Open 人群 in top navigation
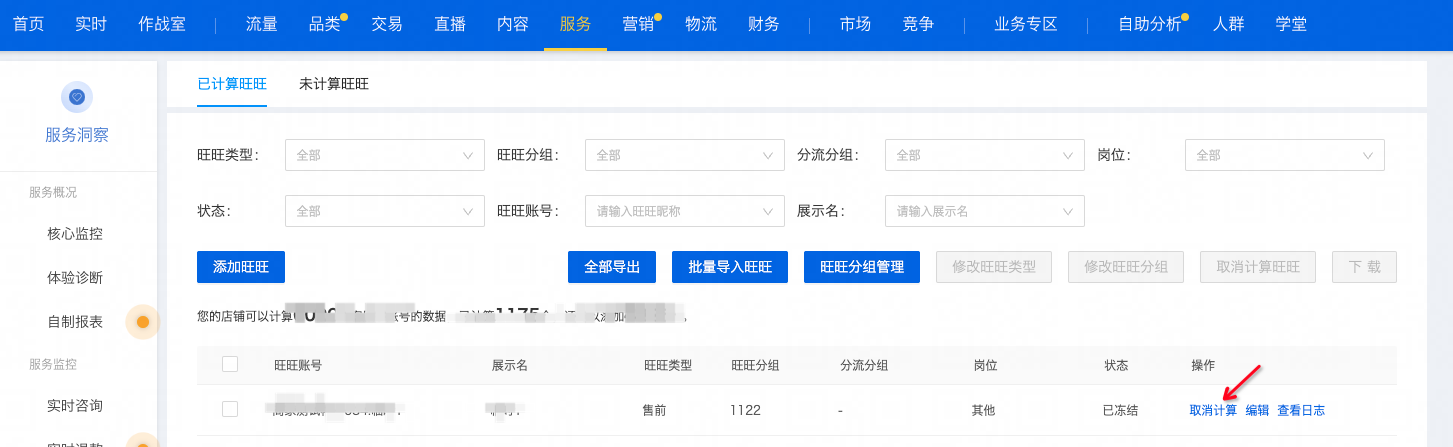The width and height of the screenshot is (1453, 447). pyautogui.click(x=1229, y=24)
